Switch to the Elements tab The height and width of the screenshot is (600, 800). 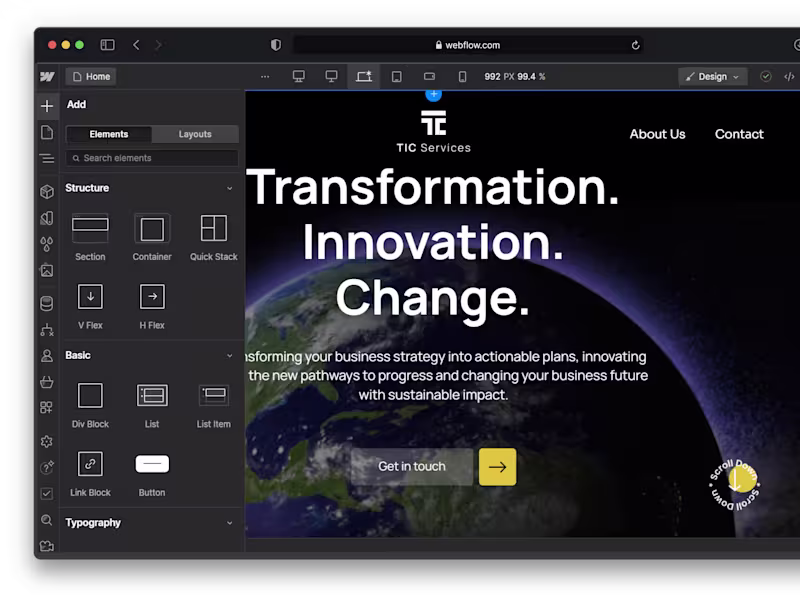tap(109, 134)
